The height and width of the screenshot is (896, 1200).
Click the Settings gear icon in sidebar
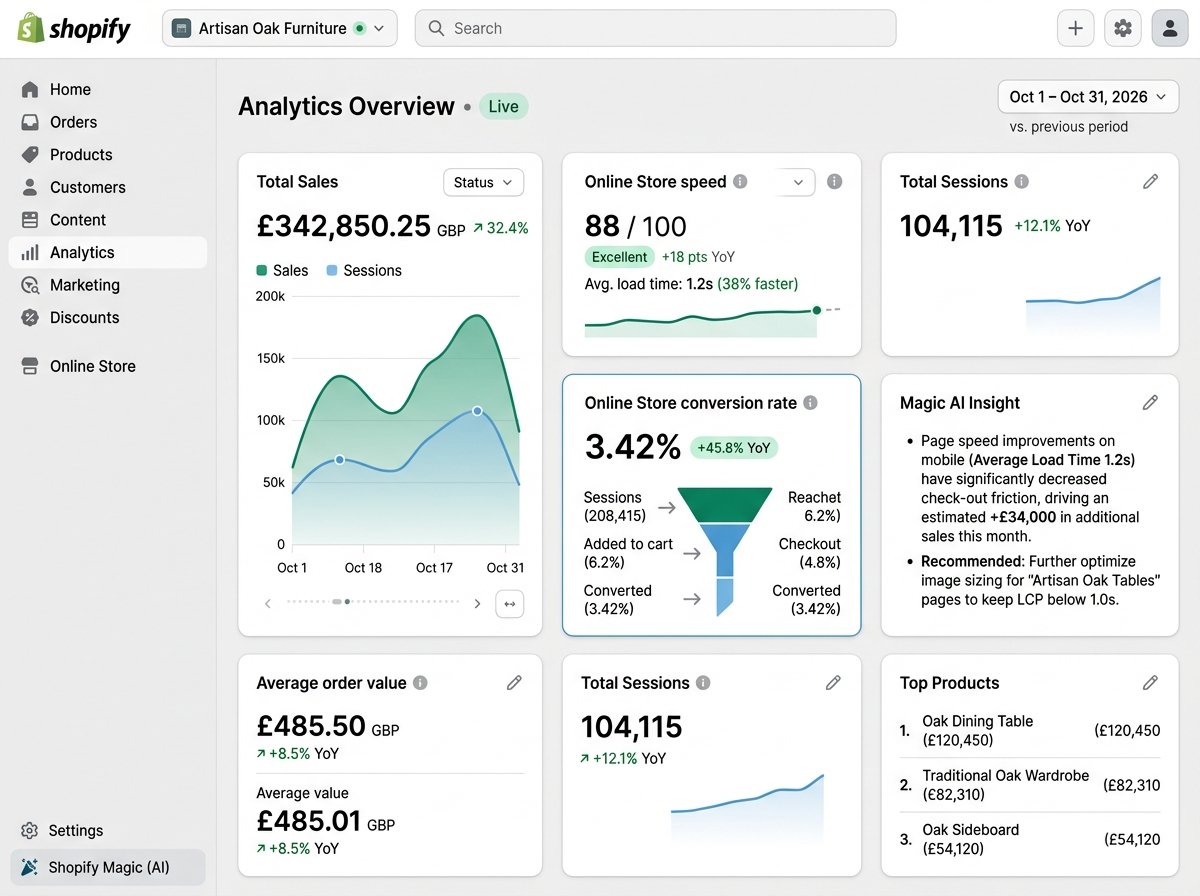coord(29,830)
